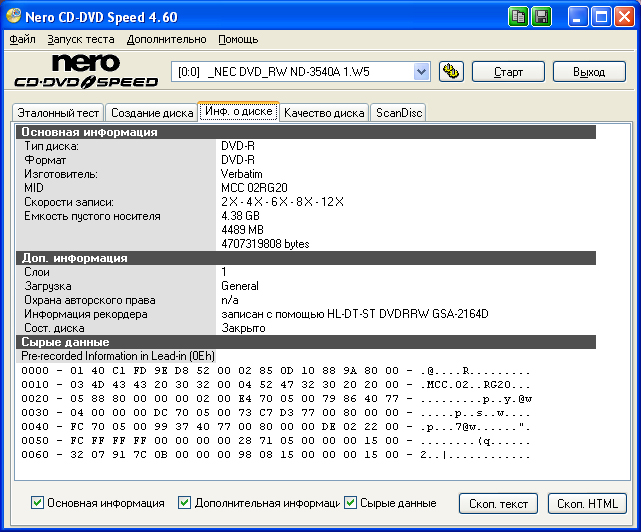Open the NEC DVD_RW drive selection dropdown

(x=301, y=72)
